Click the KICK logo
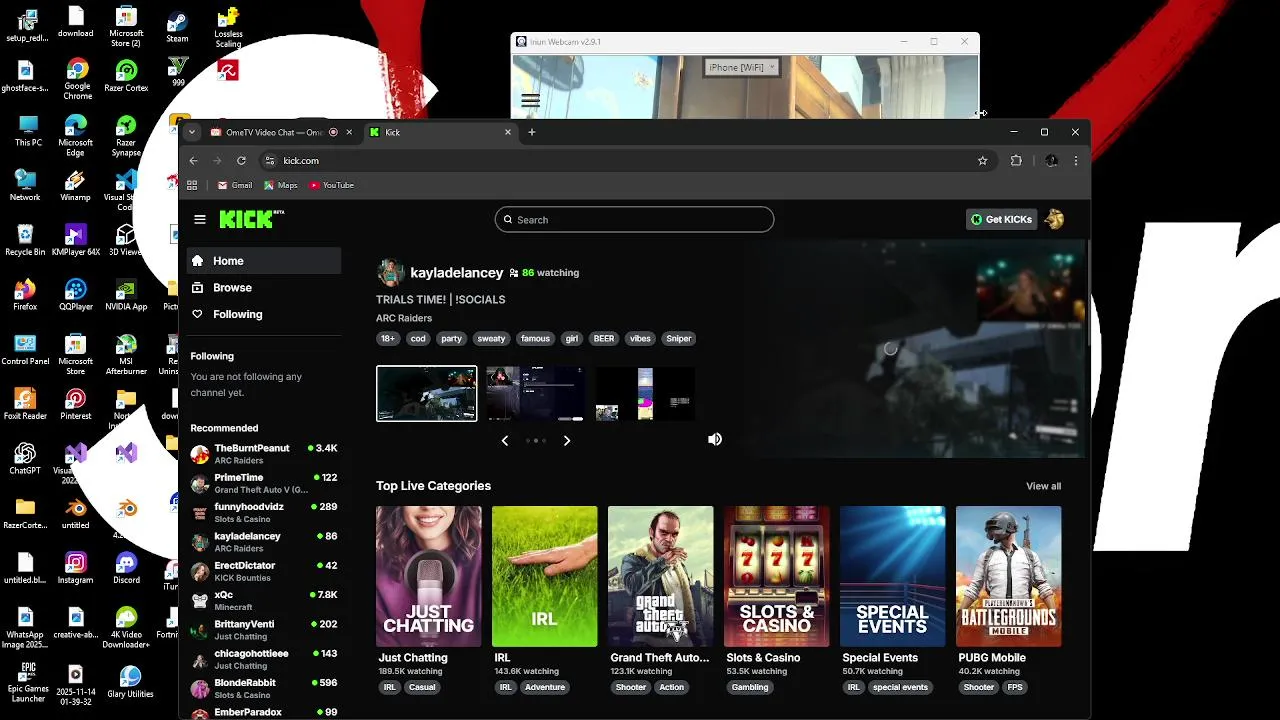 (251, 219)
